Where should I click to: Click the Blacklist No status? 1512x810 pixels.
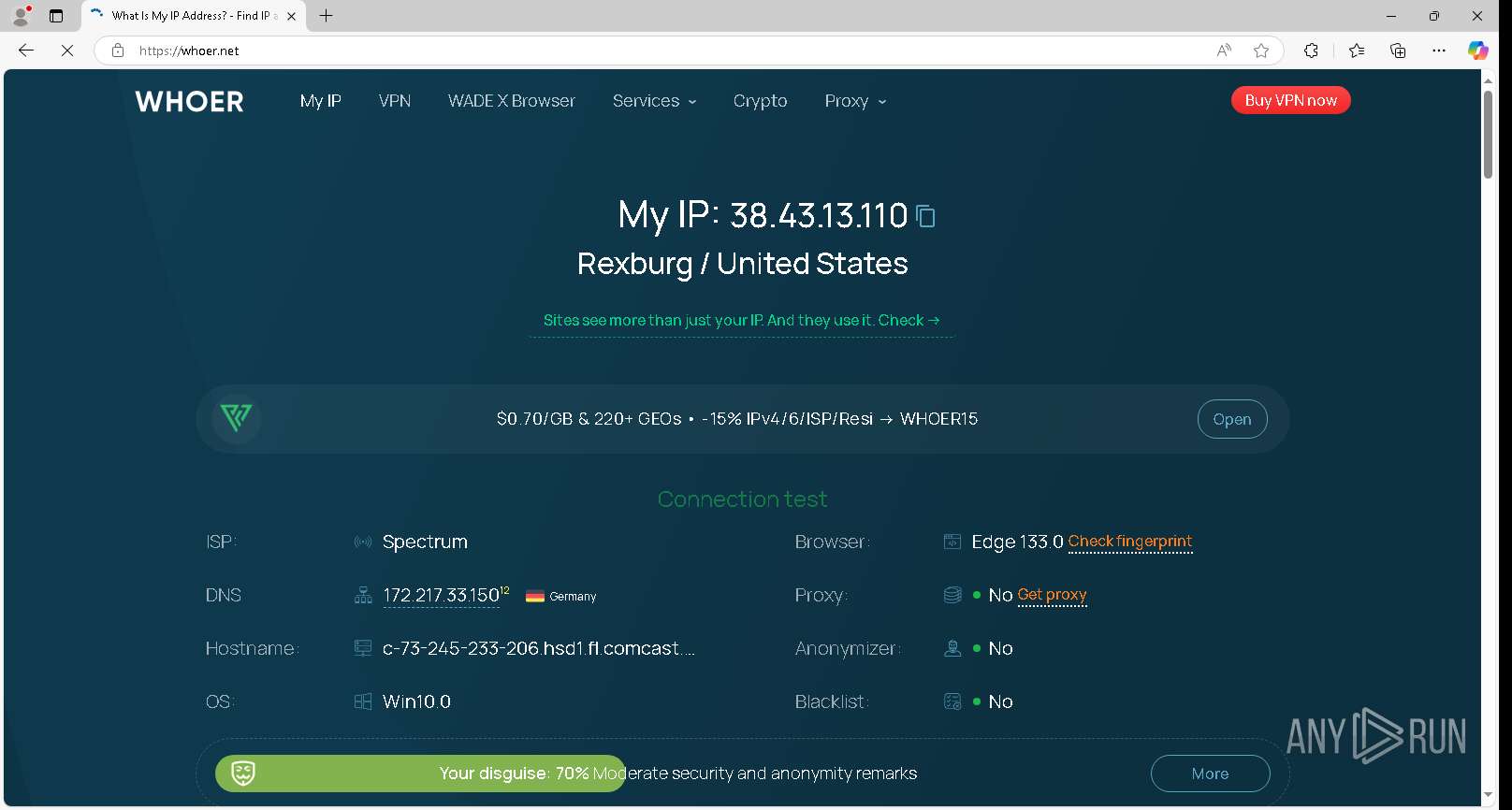(x=993, y=702)
